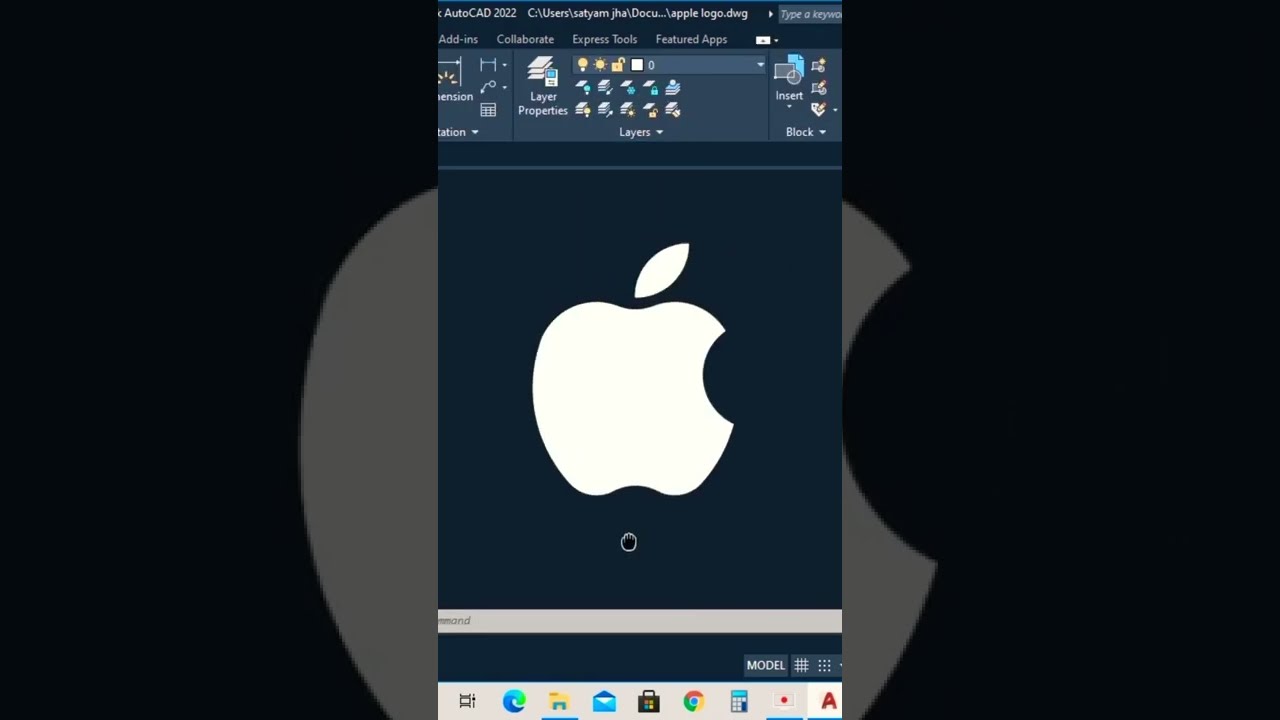Click the layer Unisolate tool icon
Viewport: 1280px width, 720px height.
pos(605,110)
